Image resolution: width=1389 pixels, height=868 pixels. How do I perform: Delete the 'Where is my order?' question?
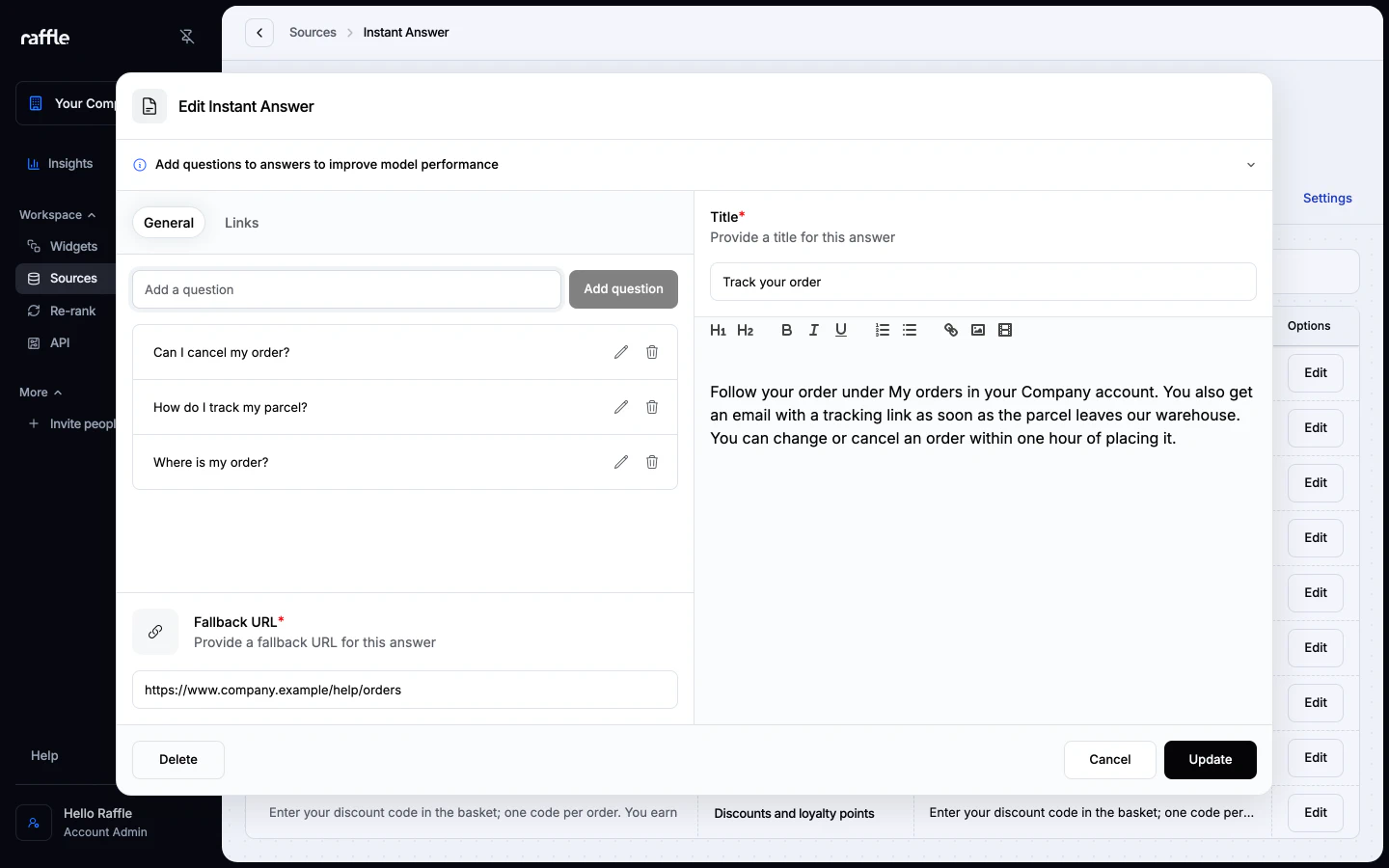652,462
